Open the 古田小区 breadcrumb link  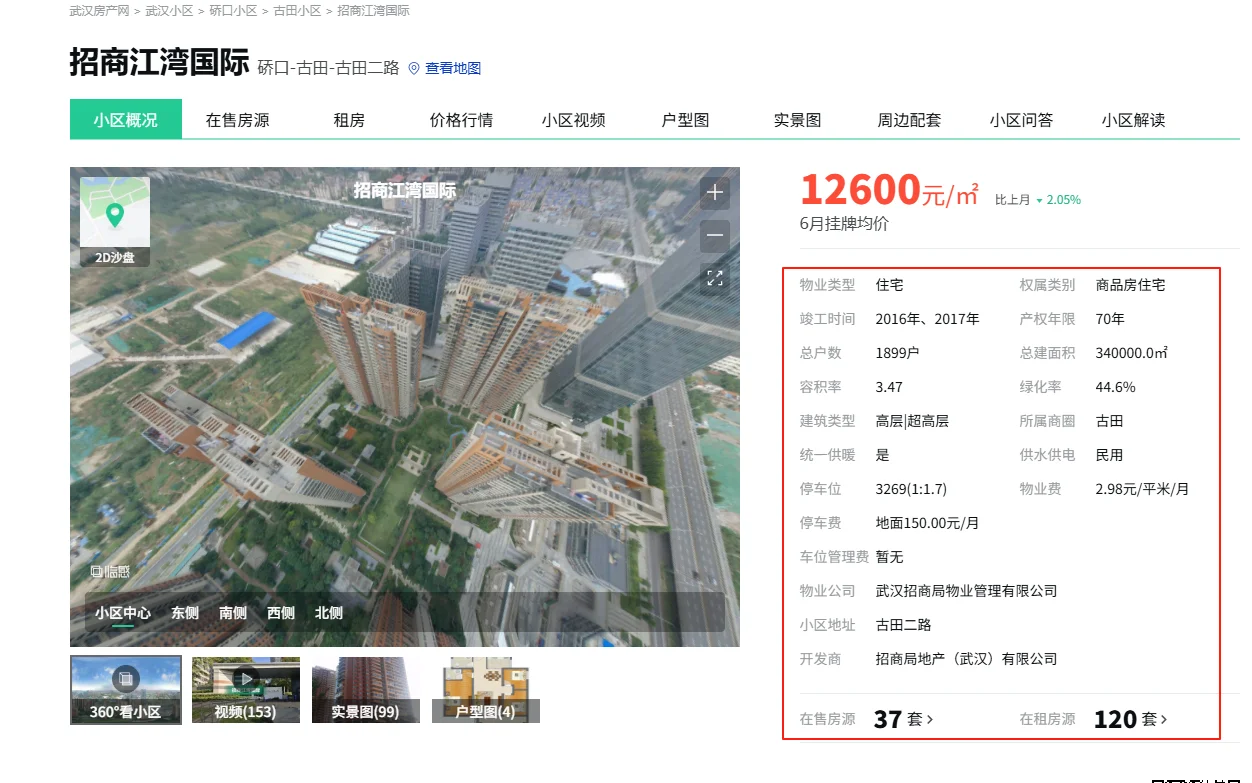pos(297,11)
